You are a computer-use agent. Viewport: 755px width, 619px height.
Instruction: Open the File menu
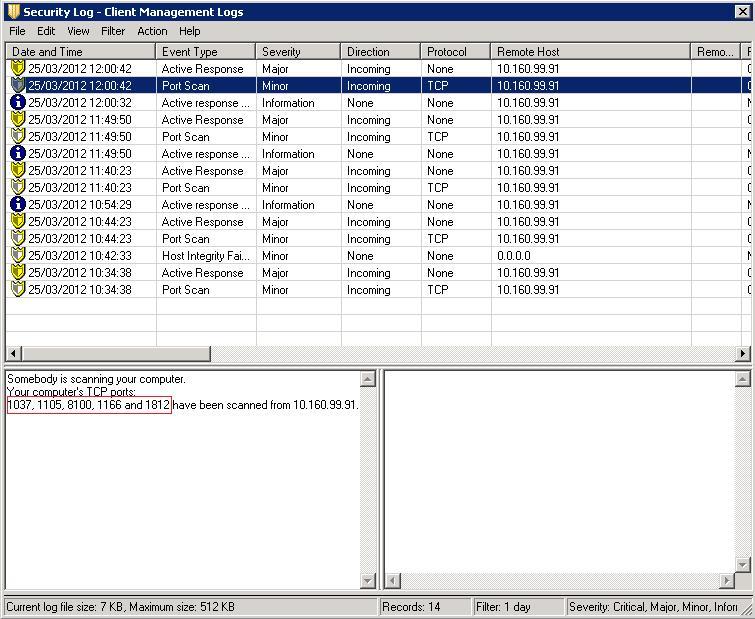tap(17, 31)
